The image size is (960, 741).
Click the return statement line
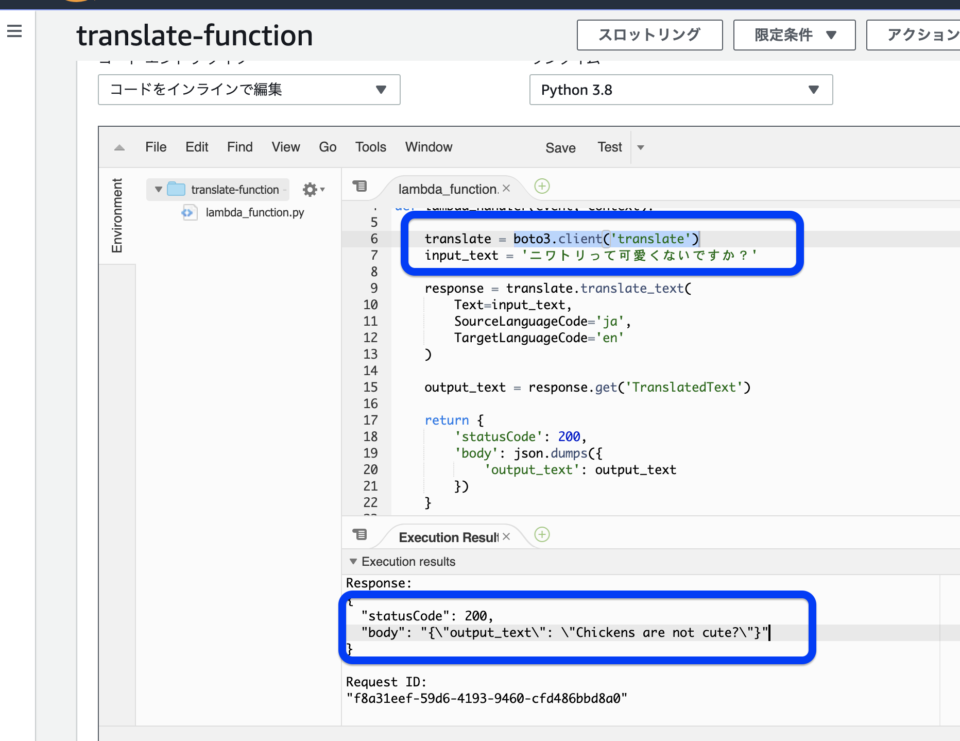pyautogui.click(x=454, y=420)
